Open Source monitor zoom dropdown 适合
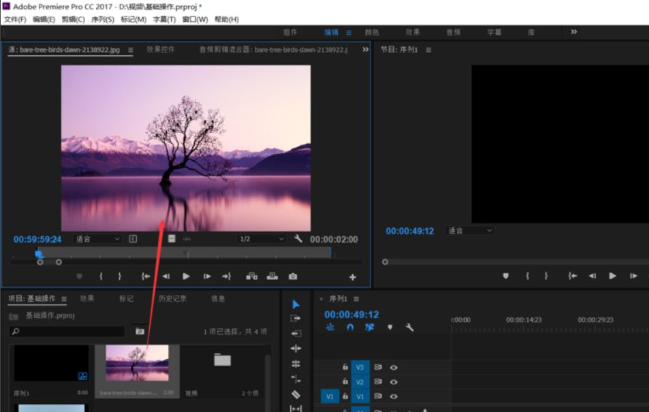Screen dimensions: 649x412 coord(97,239)
